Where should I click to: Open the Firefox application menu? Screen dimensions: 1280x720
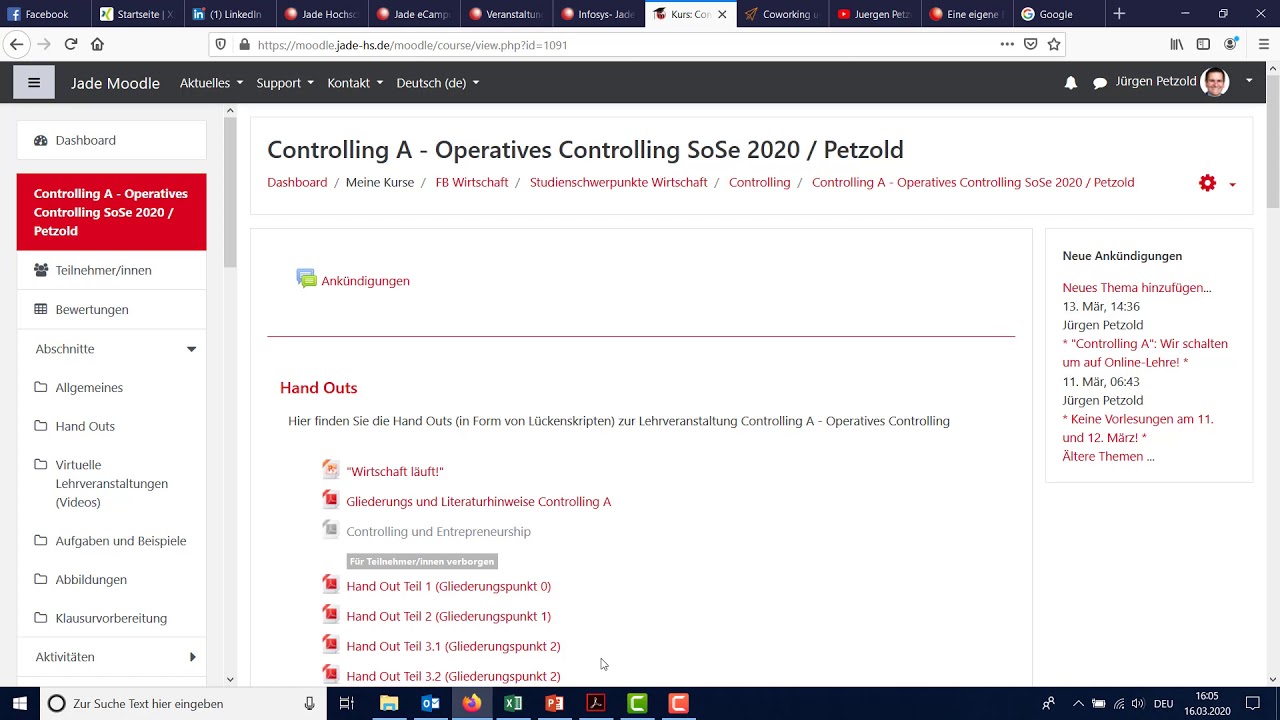tap(1263, 44)
